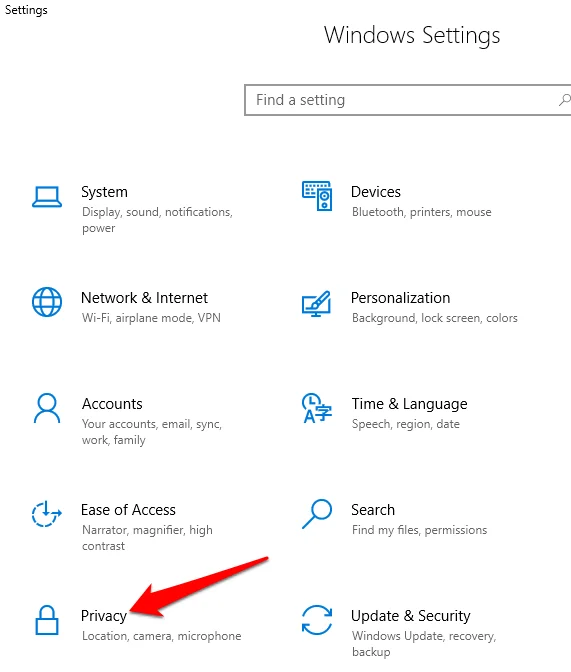The height and width of the screenshot is (672, 571).
Task: Click the magnifier icon in search box
Action: pyautogui.click(x=564, y=100)
